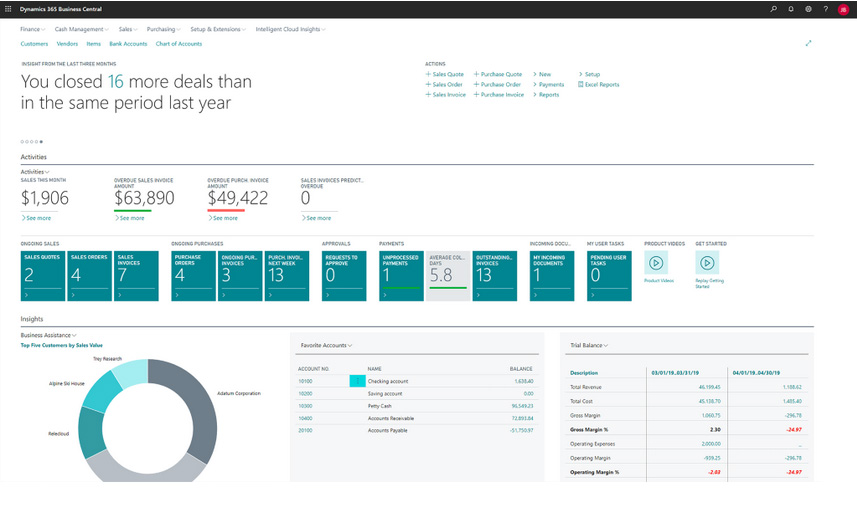Open the Bank Accounts link
Viewport: 857px width, 507px height.
coord(128,44)
